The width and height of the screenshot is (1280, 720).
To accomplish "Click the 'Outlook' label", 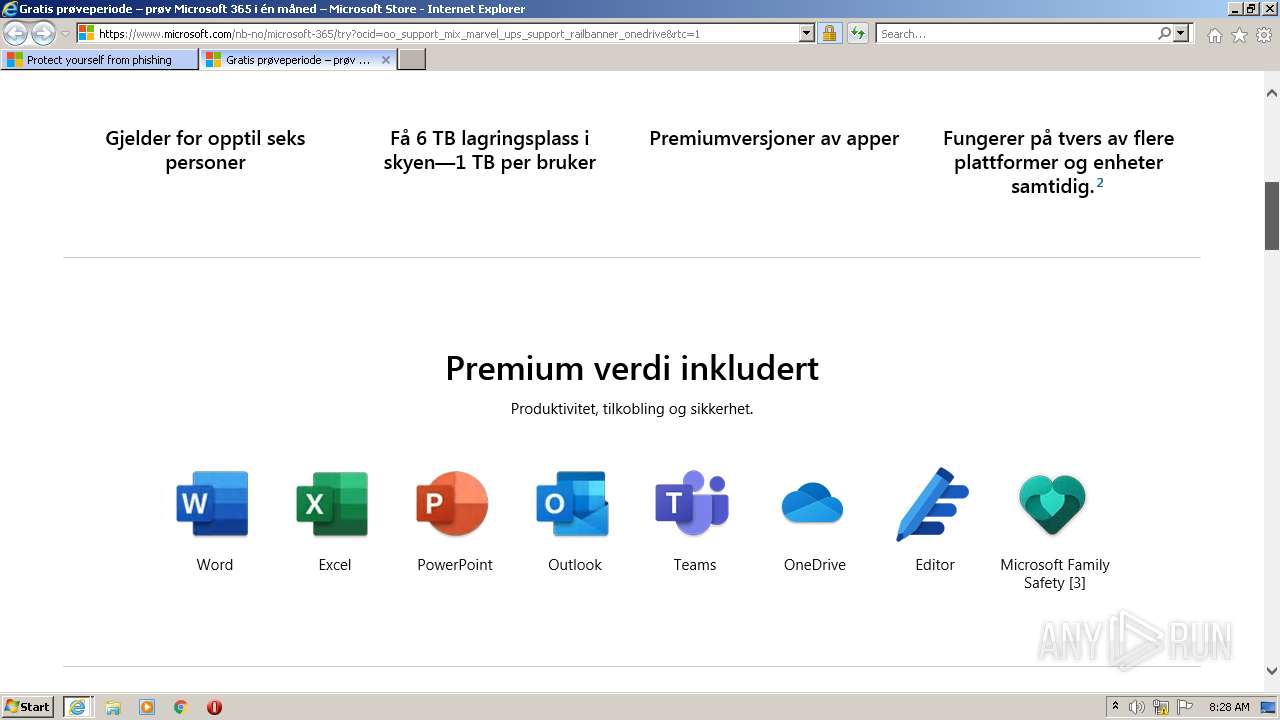I will [575, 565].
